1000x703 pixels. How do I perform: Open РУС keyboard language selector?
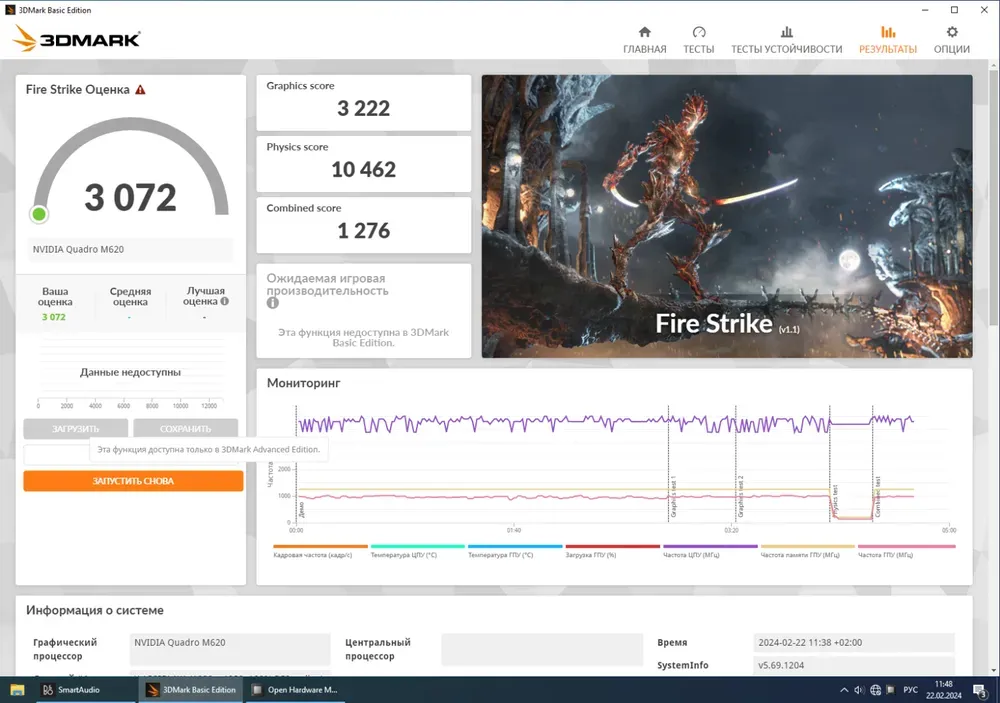[910, 689]
